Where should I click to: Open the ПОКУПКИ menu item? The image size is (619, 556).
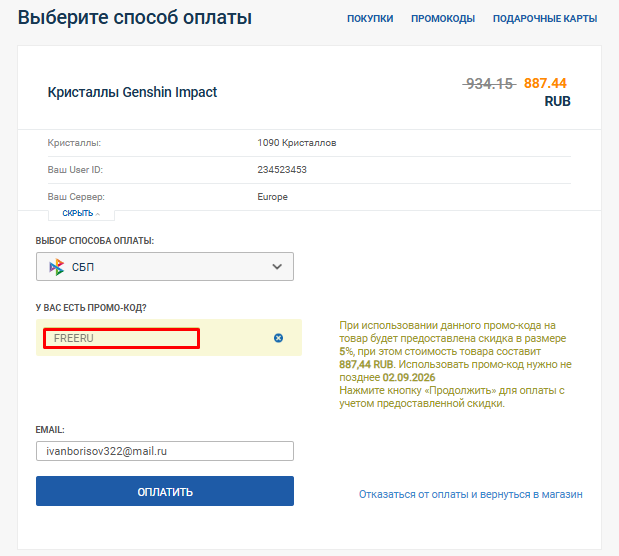point(370,19)
